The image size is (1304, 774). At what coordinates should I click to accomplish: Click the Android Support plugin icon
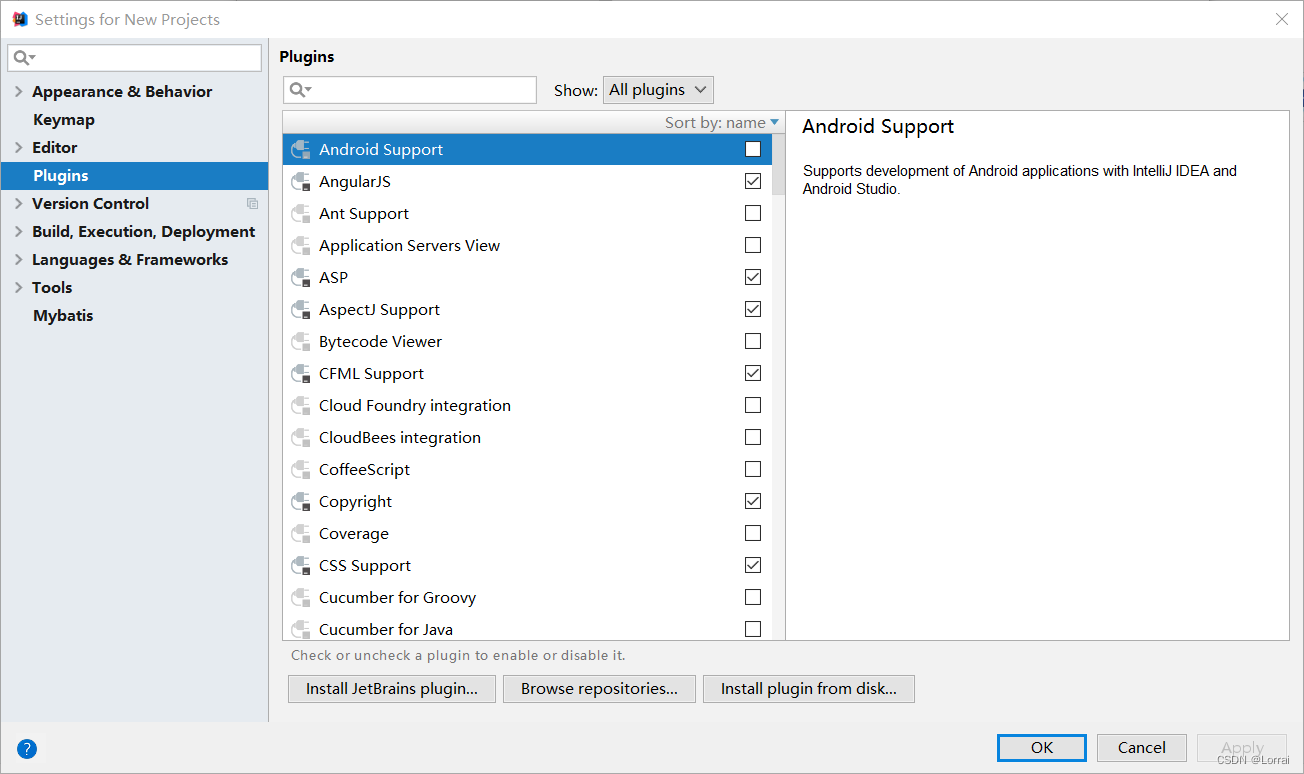coord(300,150)
